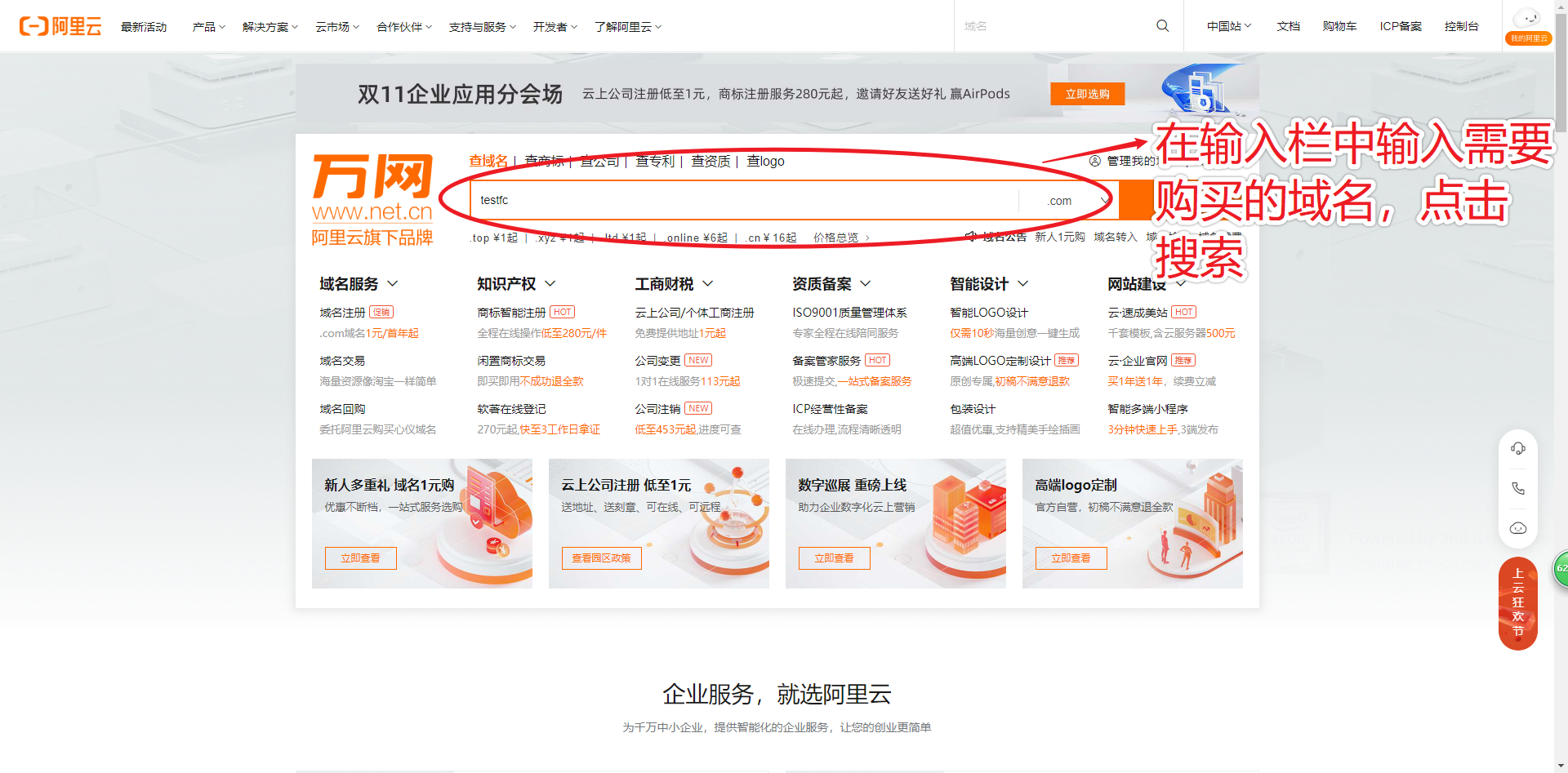Click 立即查看 on 数字巡展 card
The height and width of the screenshot is (773, 1568).
[x=834, y=558]
